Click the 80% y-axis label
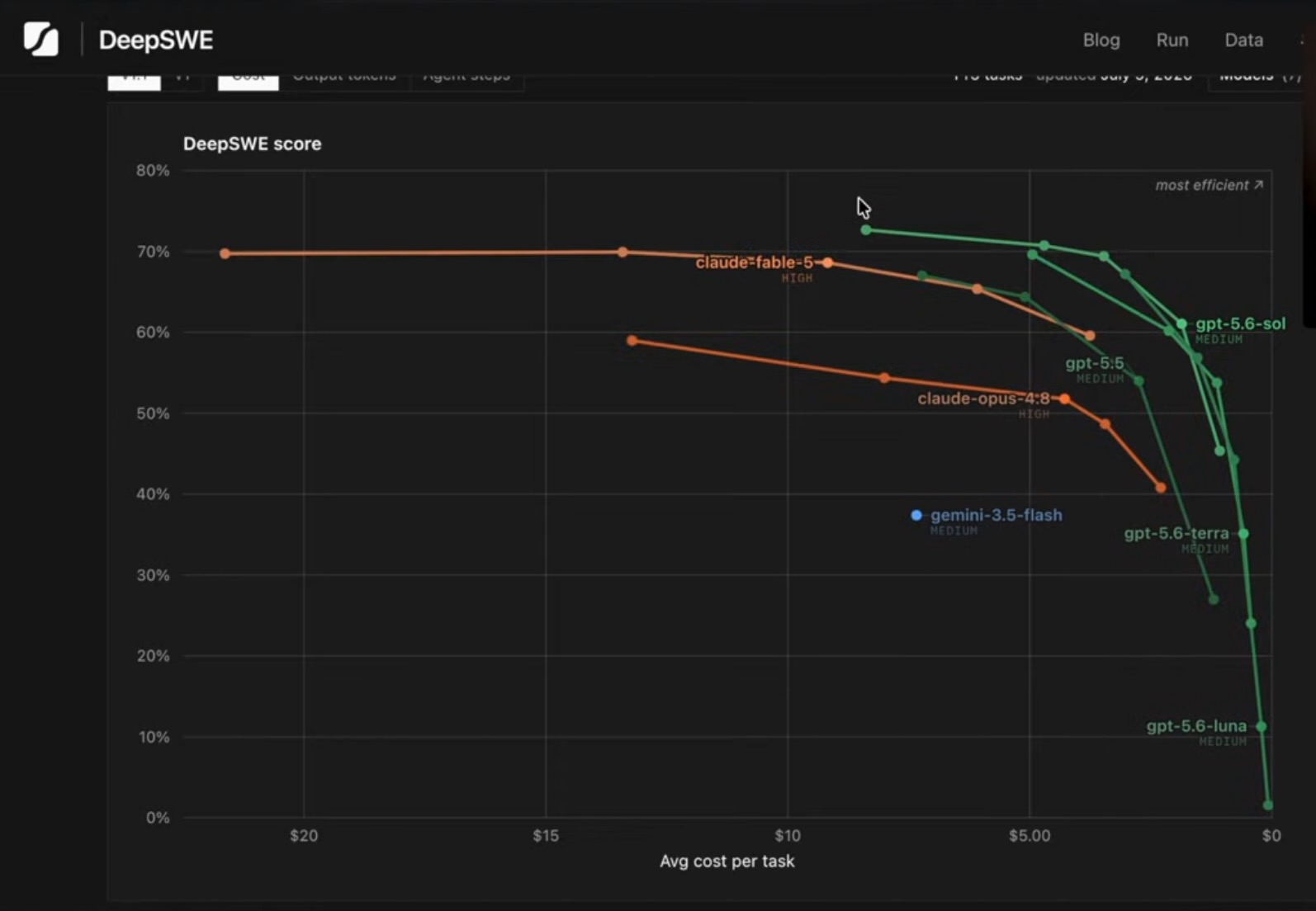This screenshot has height=911, width=1316. tap(153, 170)
